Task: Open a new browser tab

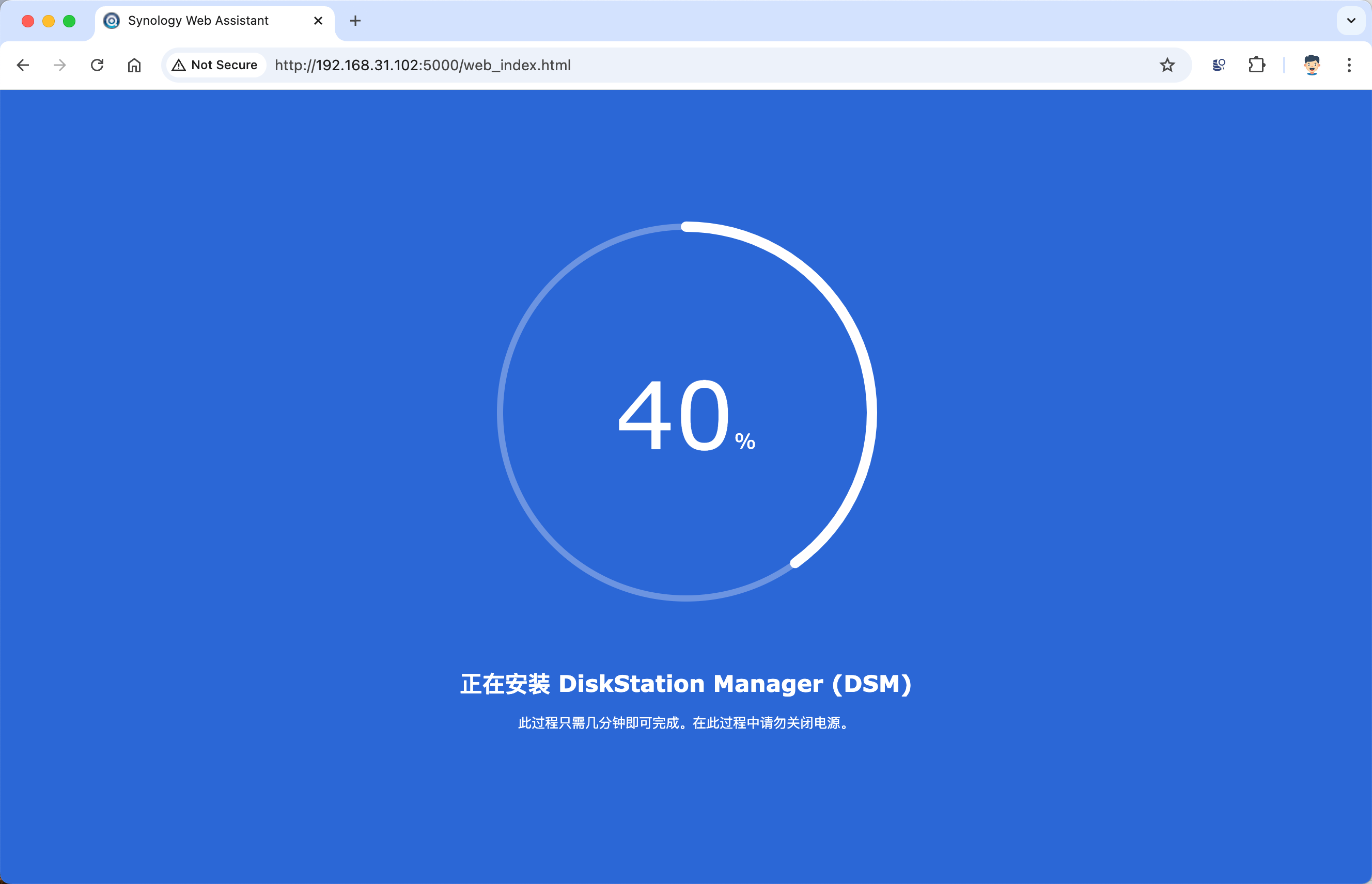Action: pyautogui.click(x=355, y=21)
